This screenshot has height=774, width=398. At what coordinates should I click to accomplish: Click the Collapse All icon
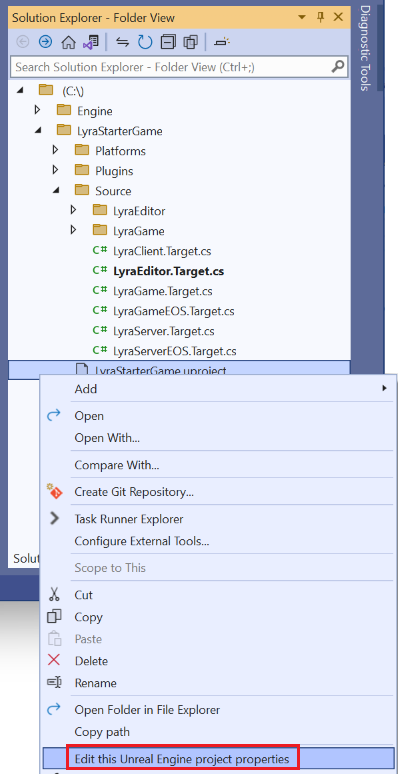[x=168, y=42]
